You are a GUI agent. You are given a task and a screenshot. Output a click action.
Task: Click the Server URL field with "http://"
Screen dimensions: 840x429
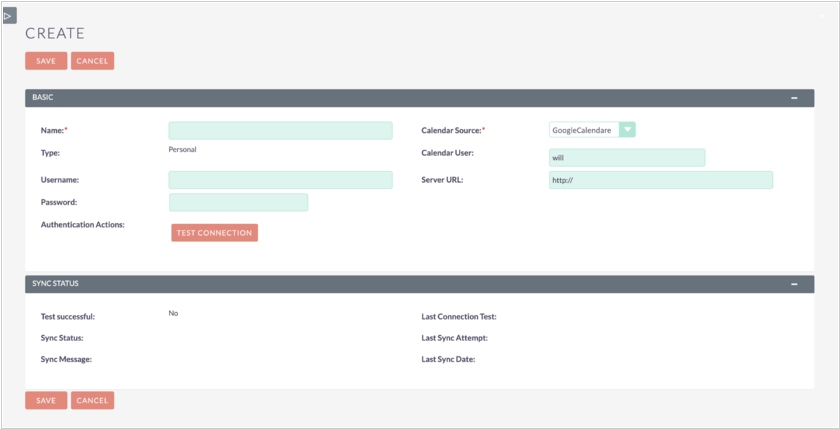click(660, 180)
